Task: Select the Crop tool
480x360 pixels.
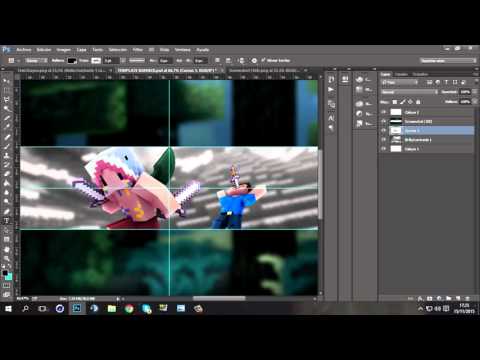Action: point(6,118)
